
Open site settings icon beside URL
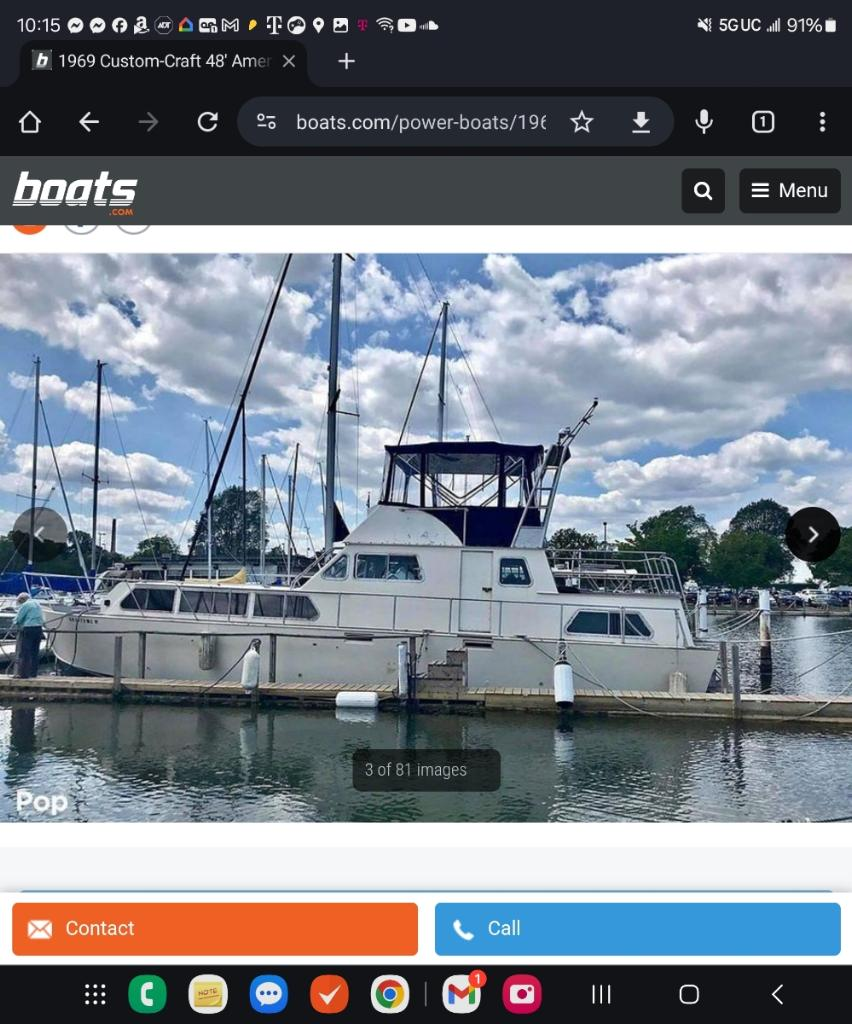click(266, 122)
